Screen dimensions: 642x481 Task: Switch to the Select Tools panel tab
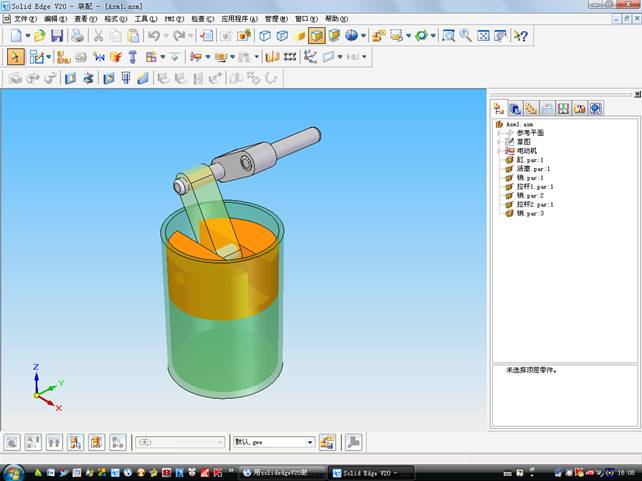click(x=531, y=109)
